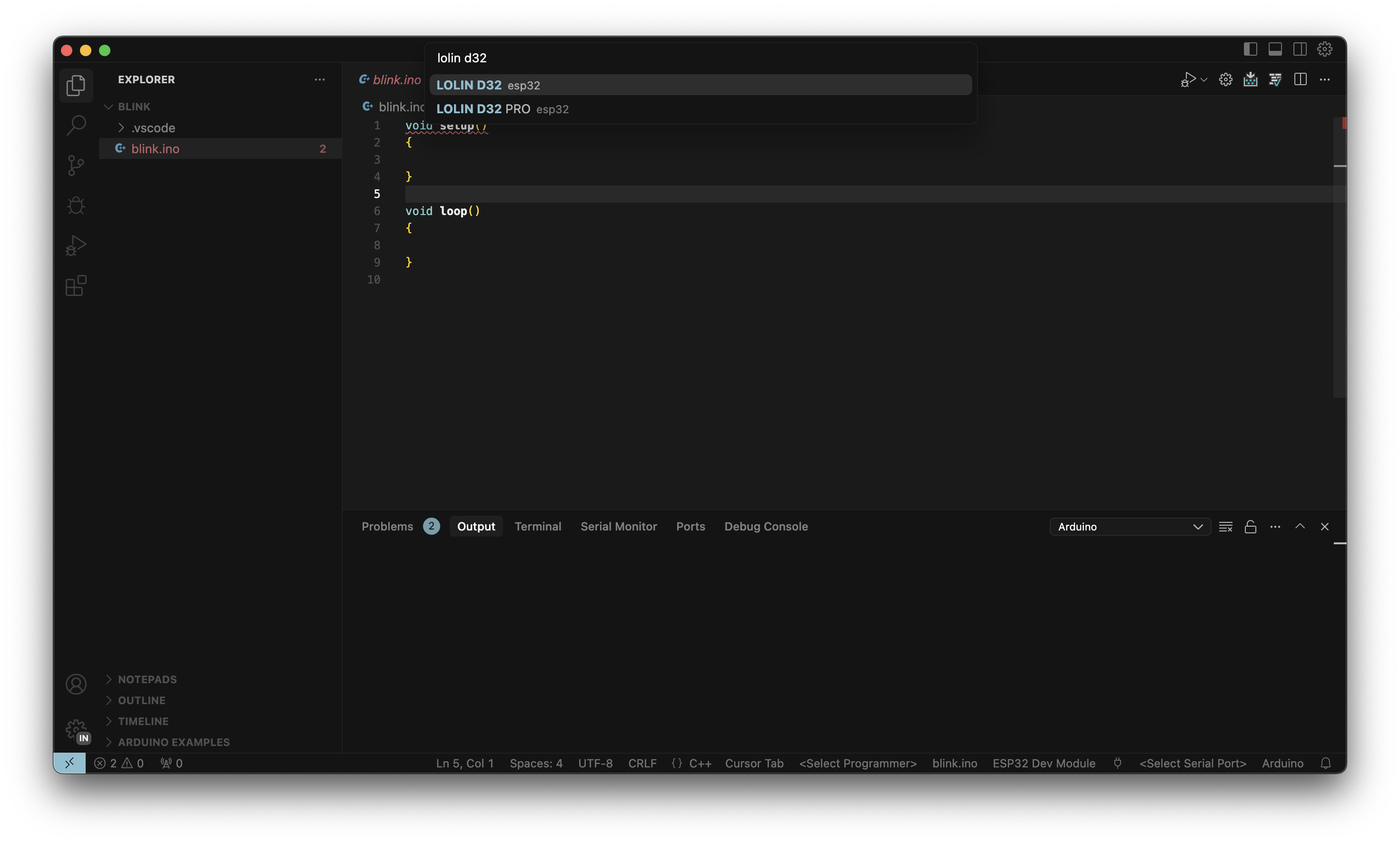1400x844 pixels.
Task: Clear the output panel with the clear icon
Action: point(1225,527)
